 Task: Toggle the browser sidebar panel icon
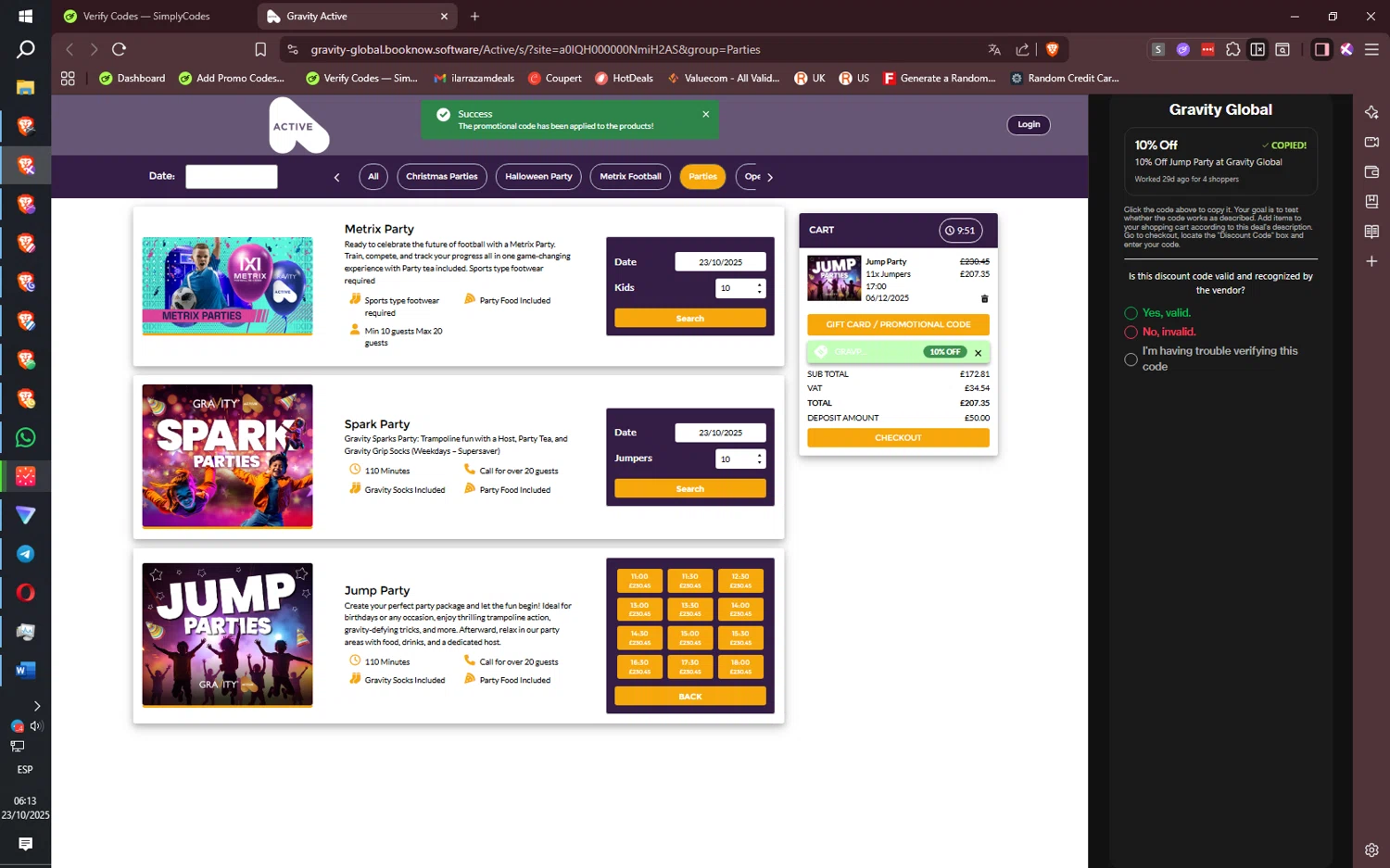click(1321, 49)
